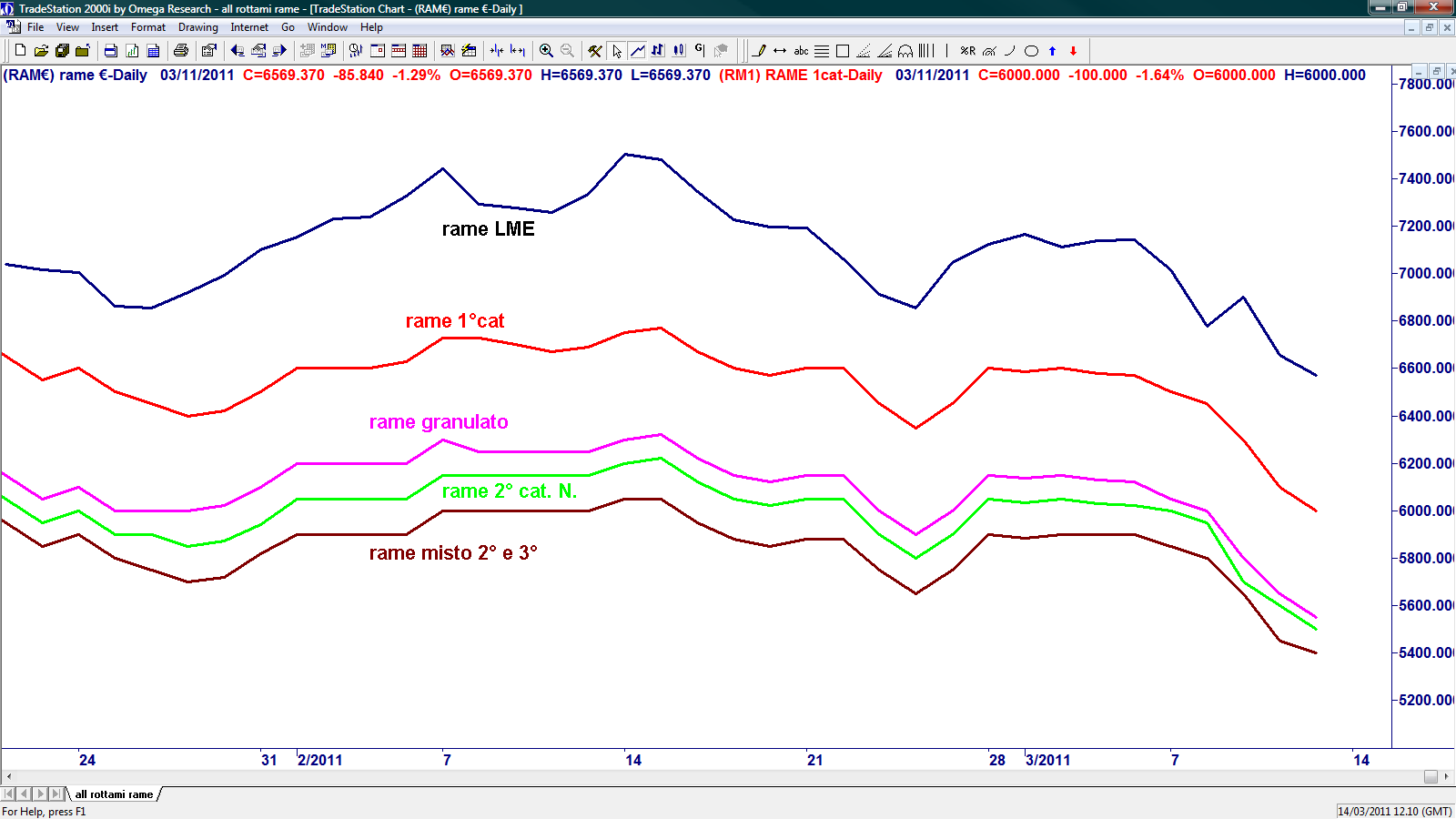Select the abc text drawing tool
This screenshot has width=1456, height=819.
click(x=801, y=51)
